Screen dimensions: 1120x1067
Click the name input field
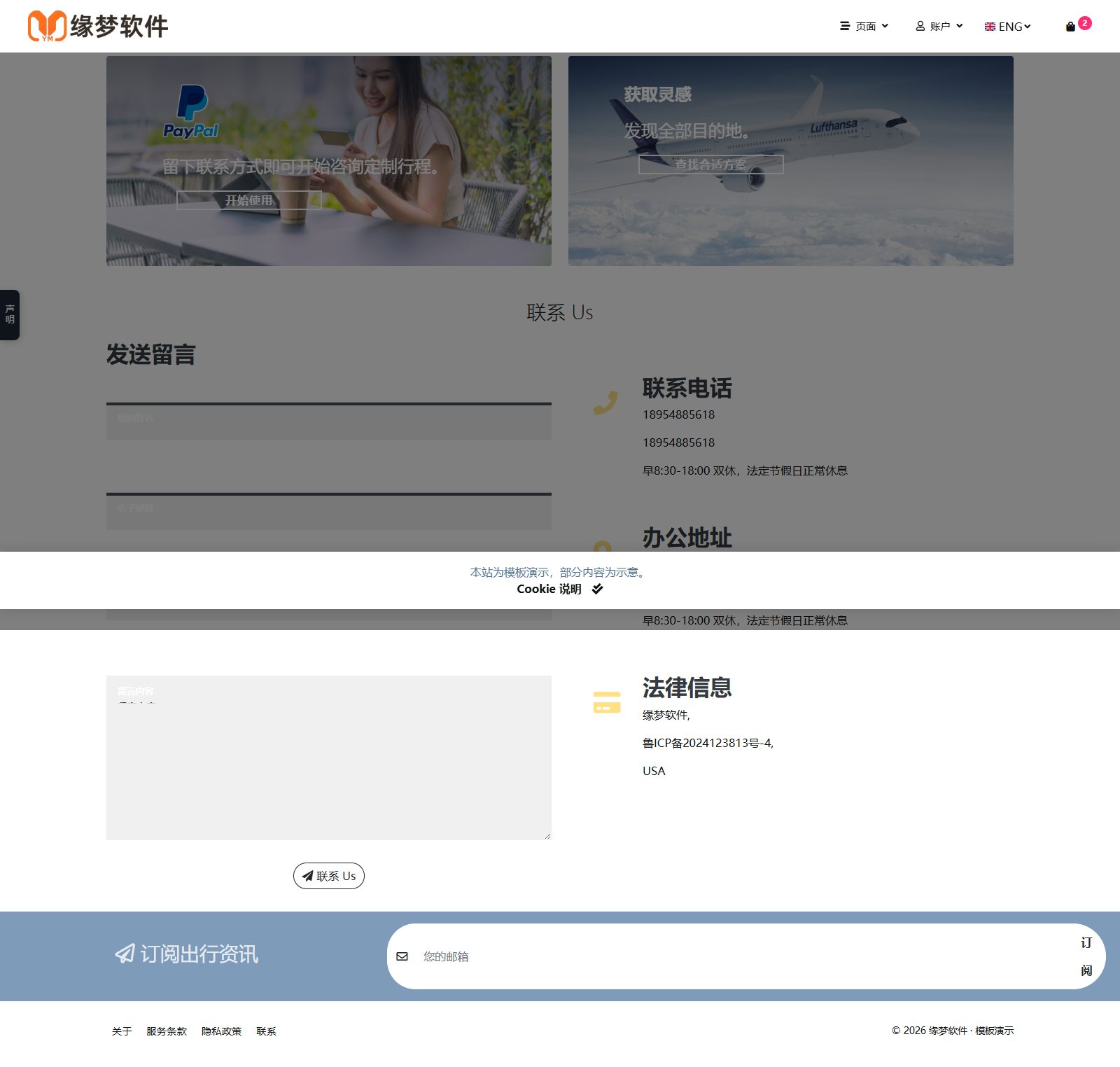pos(329,422)
